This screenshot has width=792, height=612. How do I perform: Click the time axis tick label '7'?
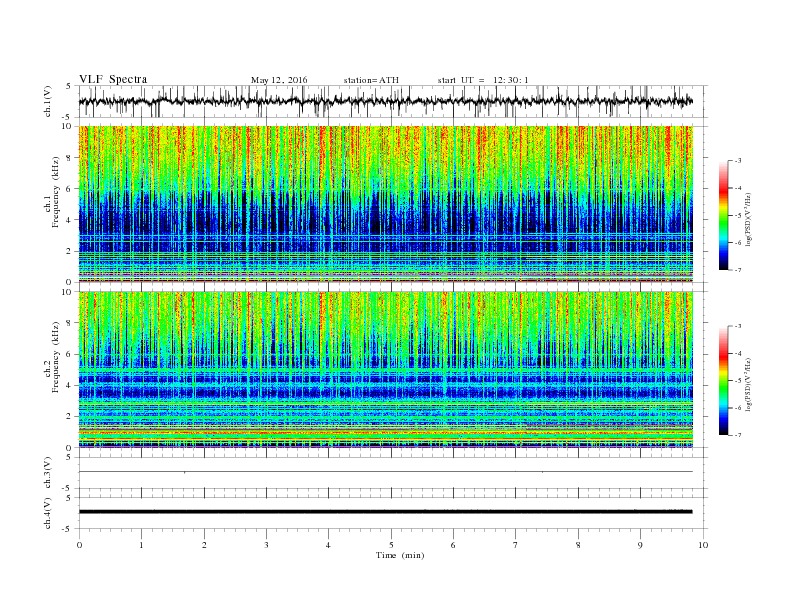point(516,545)
